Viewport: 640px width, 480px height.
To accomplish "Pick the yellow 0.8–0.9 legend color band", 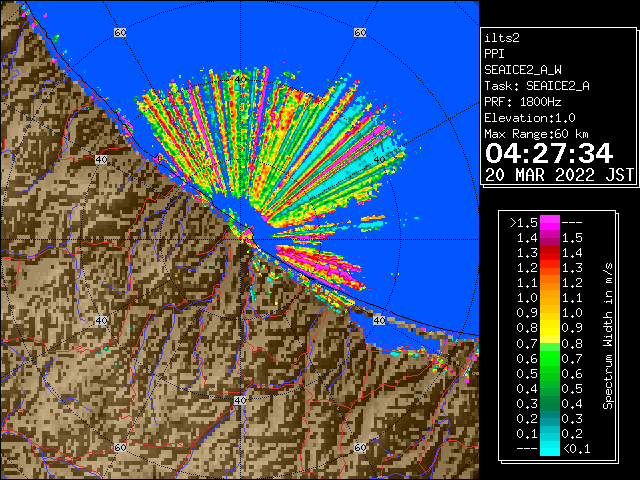I will click(550, 328).
